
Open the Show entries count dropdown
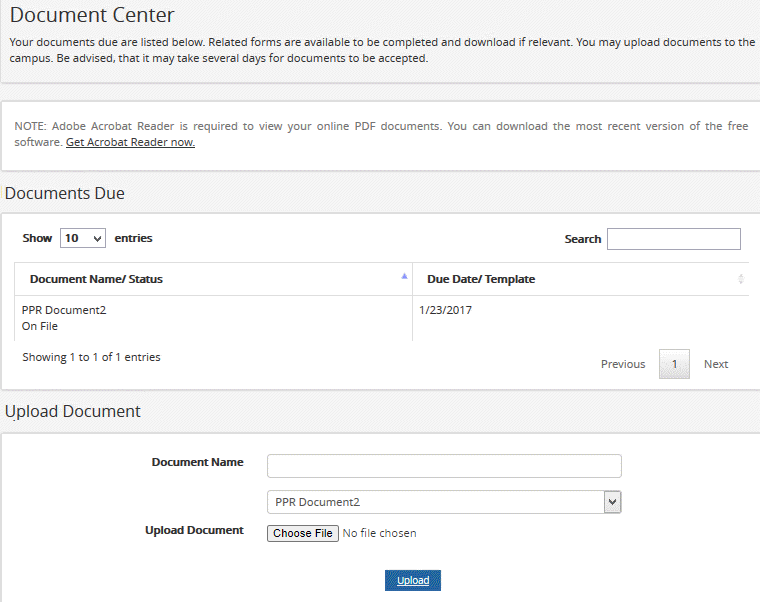pos(83,239)
